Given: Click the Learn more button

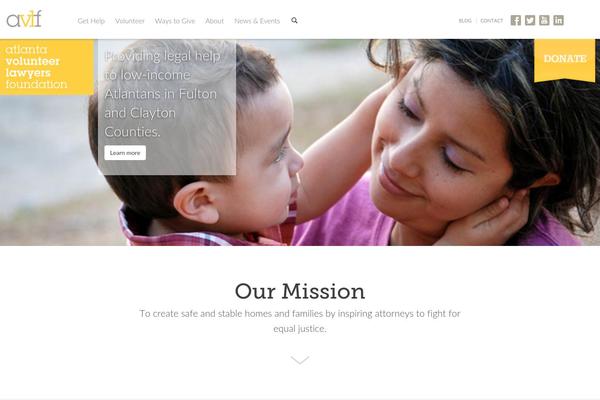Looking at the screenshot, I should (x=125, y=153).
